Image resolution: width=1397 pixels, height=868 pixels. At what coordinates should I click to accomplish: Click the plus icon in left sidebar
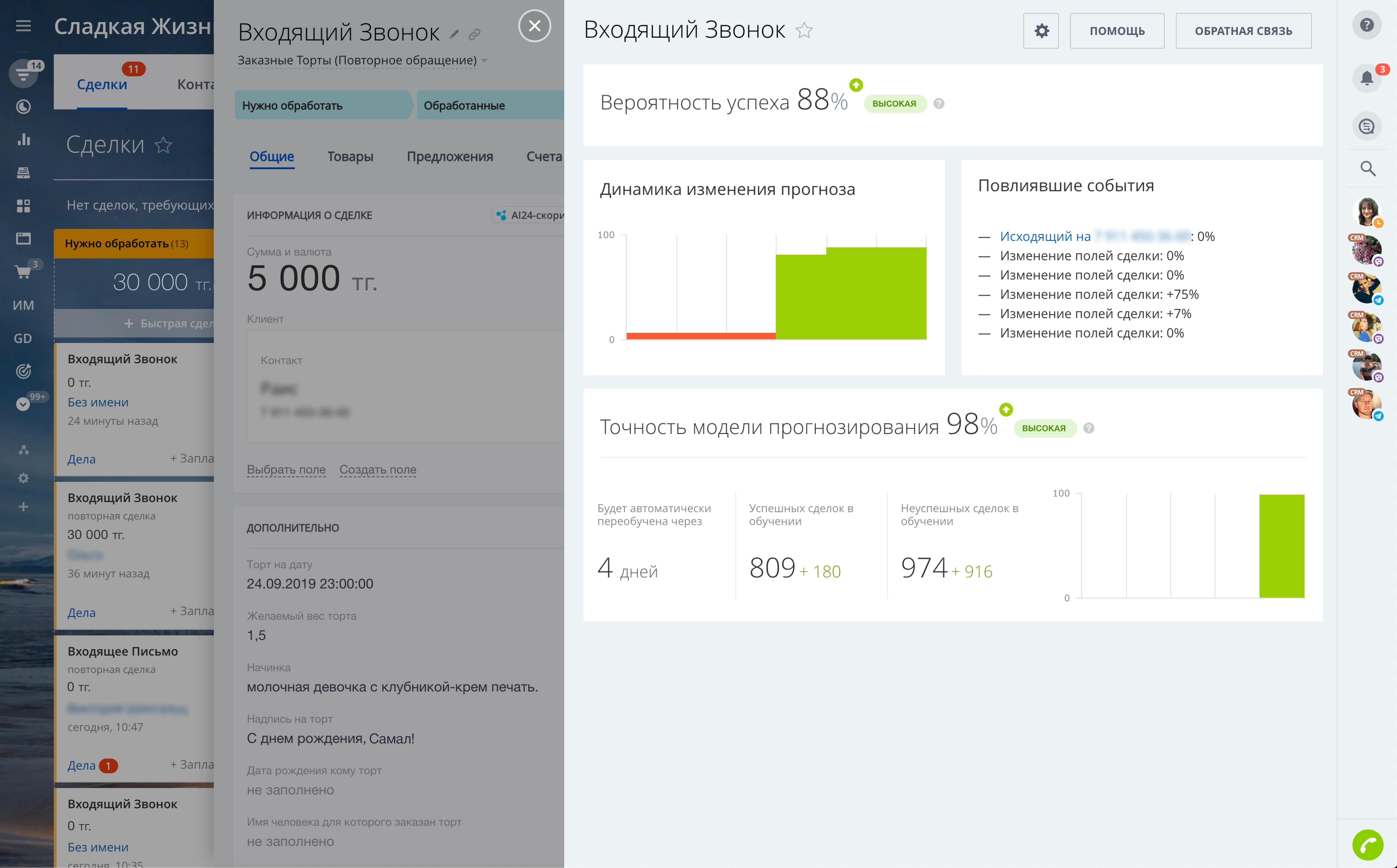[23, 507]
